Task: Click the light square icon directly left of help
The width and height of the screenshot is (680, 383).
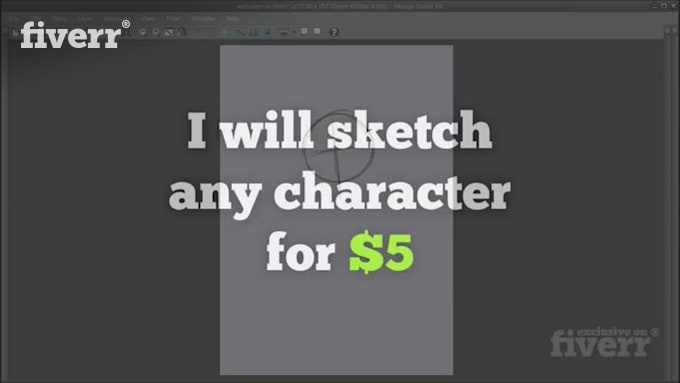Action: point(317,31)
